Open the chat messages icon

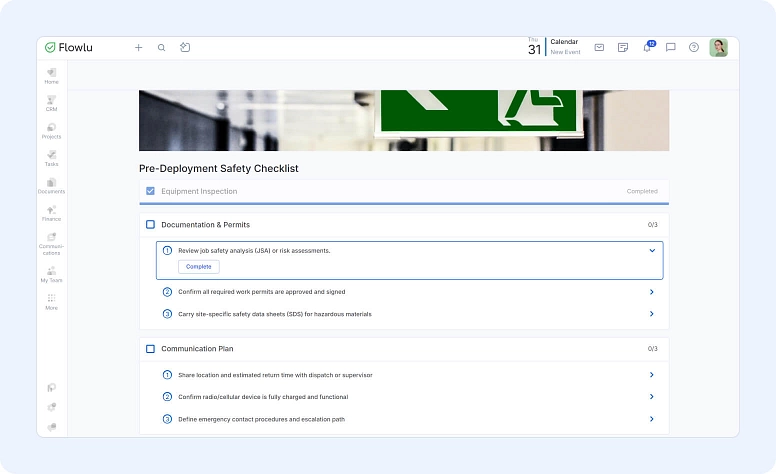[x=671, y=47]
